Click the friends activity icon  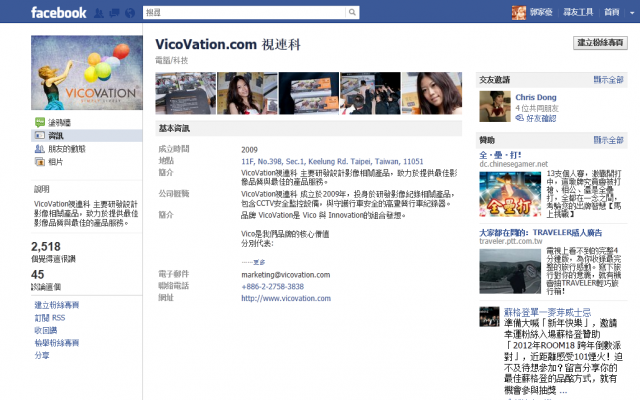(x=40, y=149)
